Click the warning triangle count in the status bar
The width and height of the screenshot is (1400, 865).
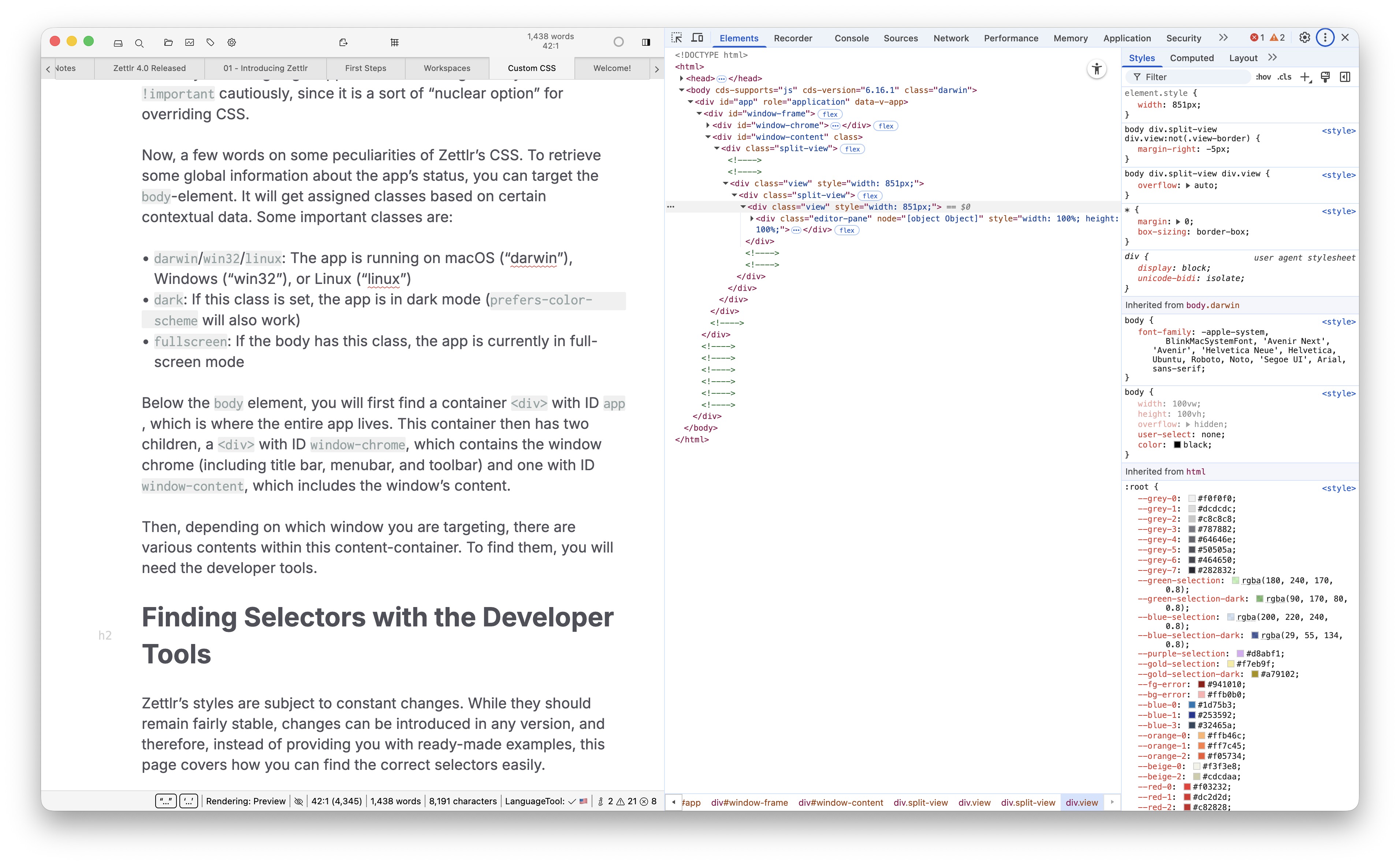626,801
